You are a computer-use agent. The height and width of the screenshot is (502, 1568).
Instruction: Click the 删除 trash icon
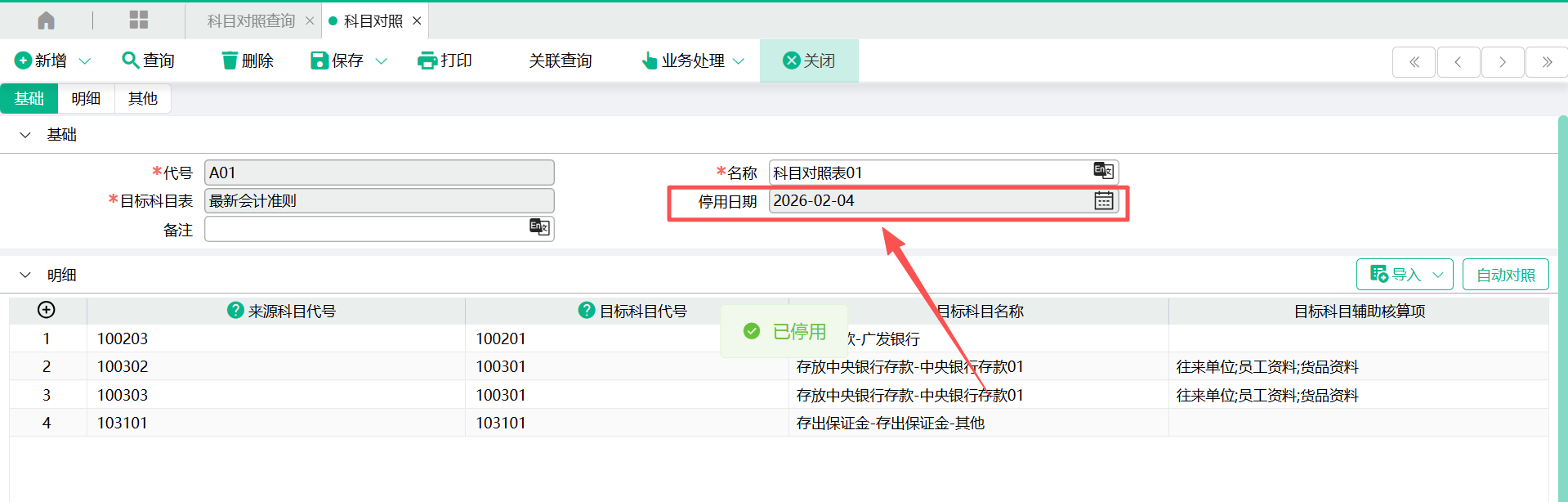click(230, 61)
